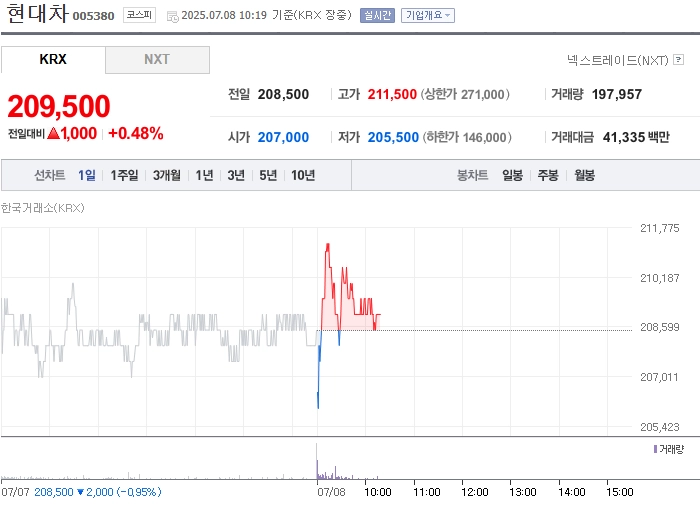This screenshot has height=515, width=700.
Task: Select the 1년 line chart period
Action: coord(204,175)
